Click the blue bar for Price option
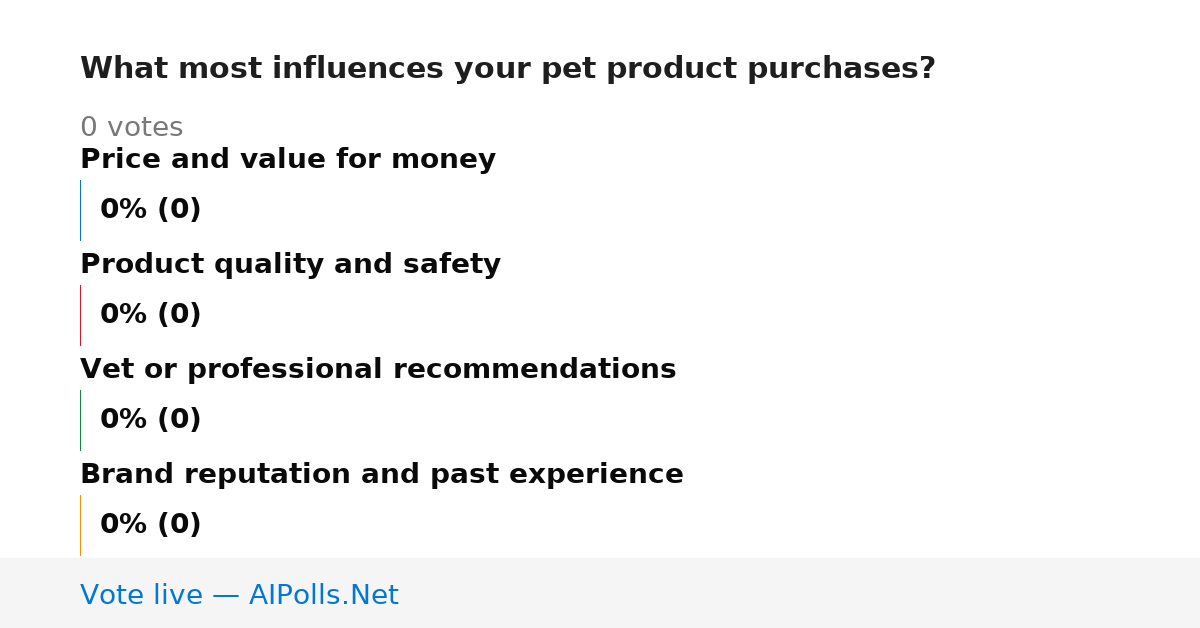Image resolution: width=1200 pixels, height=628 pixels. [80, 210]
